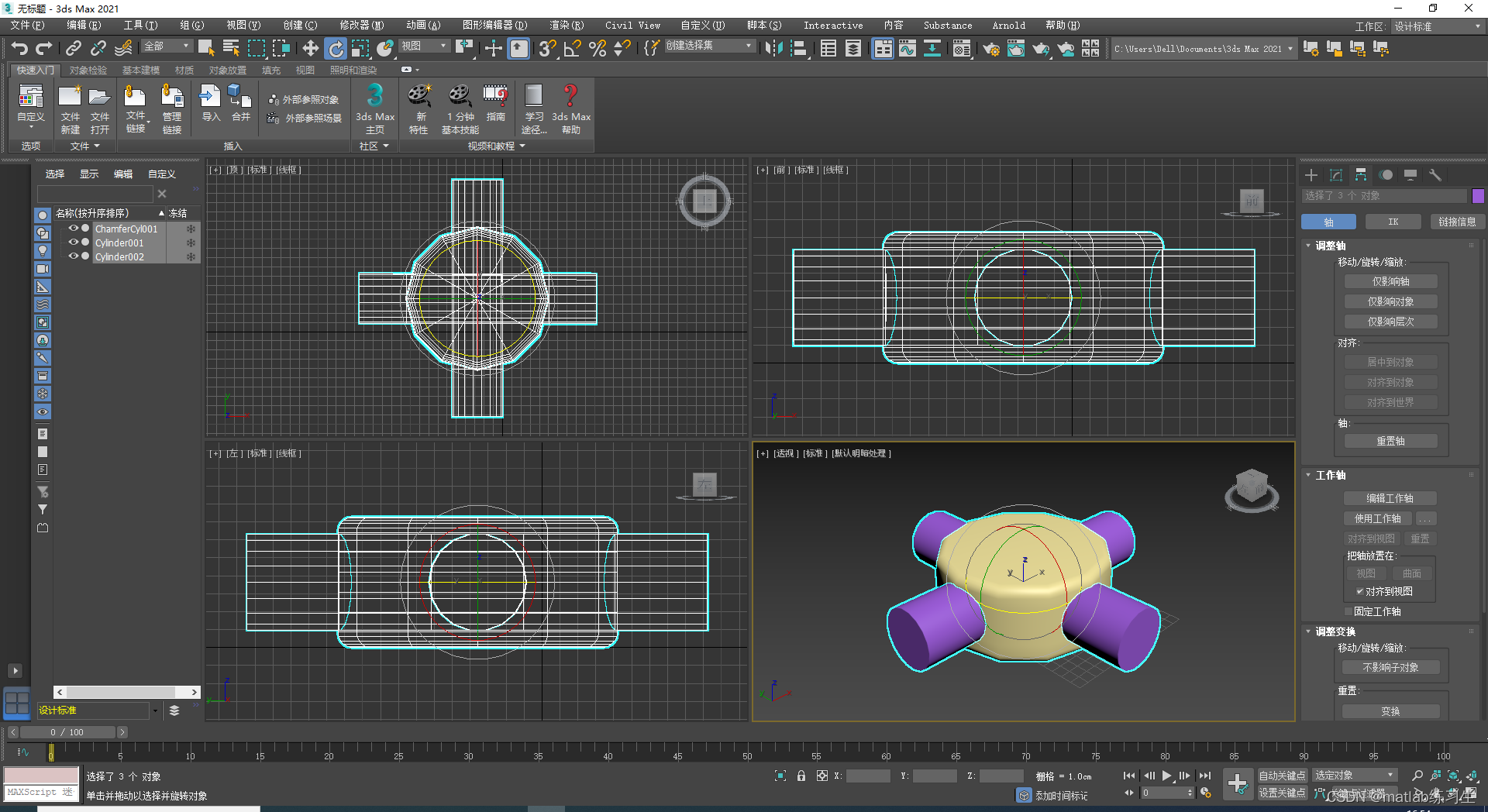Switch to the 基本建模 ribbon tab
Screen dimensions: 1488x812
[x=140, y=70]
